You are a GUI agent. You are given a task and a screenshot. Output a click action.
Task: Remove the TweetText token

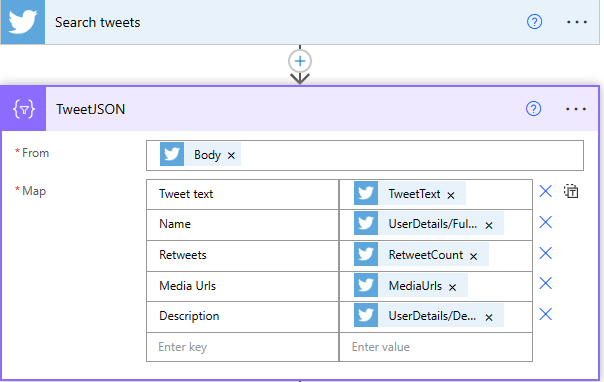(451, 196)
